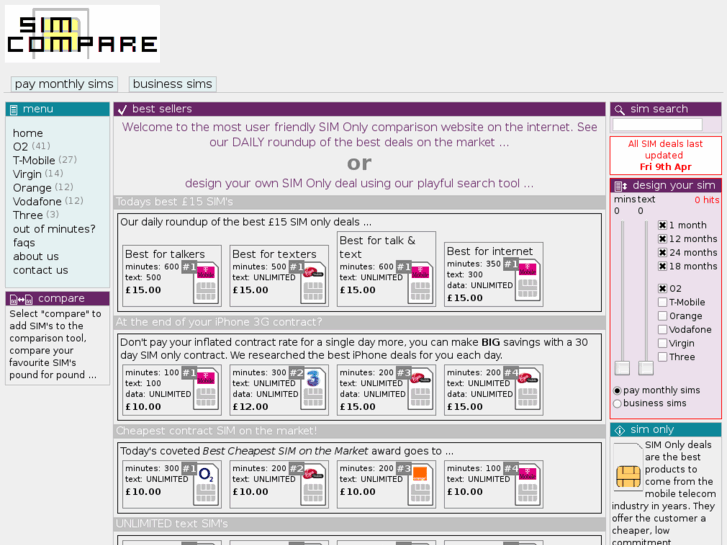Enable the T-Mobile network checkbox

[x=662, y=302]
